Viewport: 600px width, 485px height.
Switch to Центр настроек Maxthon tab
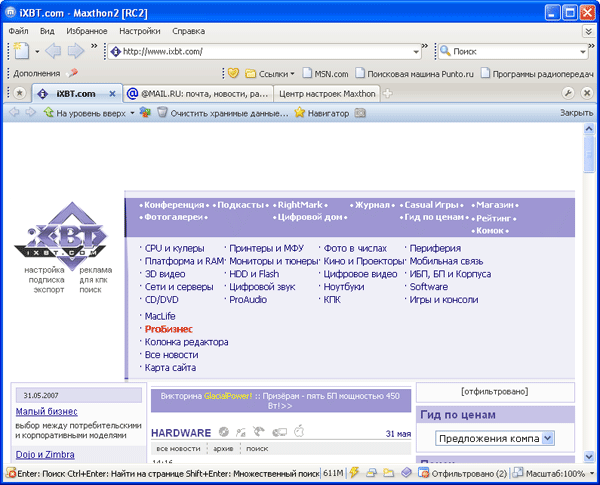(327, 94)
